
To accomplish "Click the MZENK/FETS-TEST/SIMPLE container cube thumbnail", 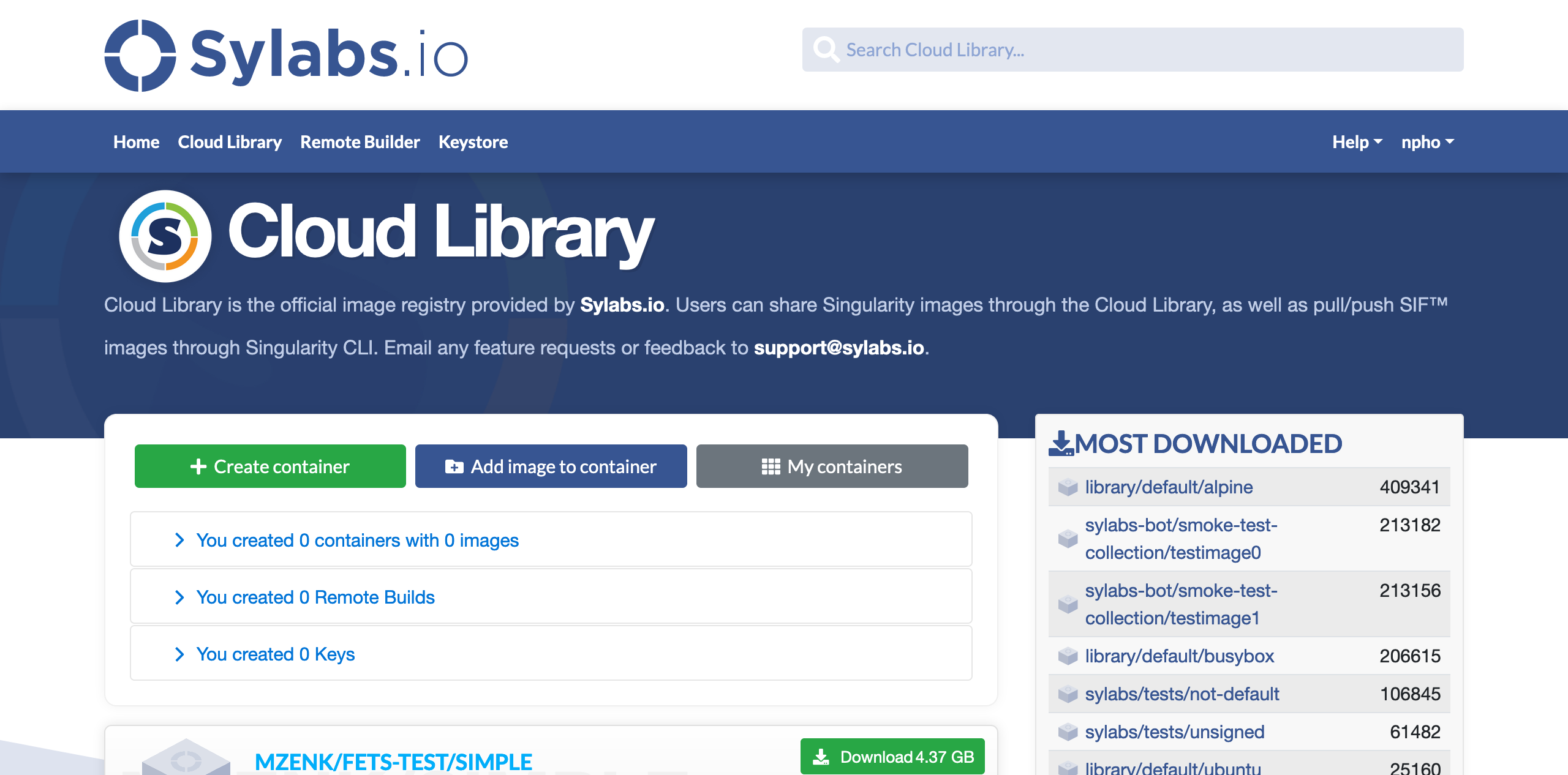I will [186, 757].
